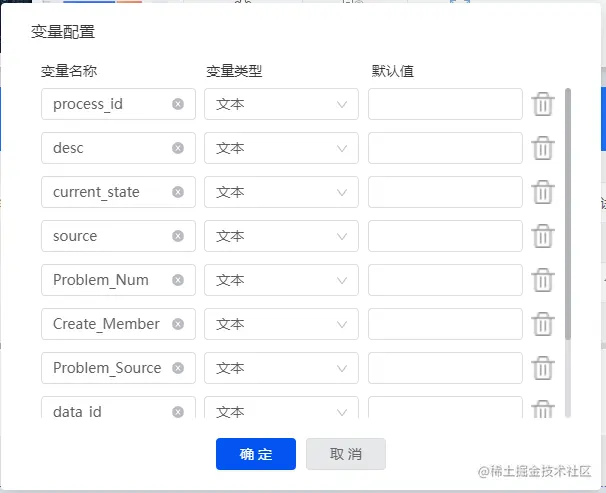Delete the process_id variable row

(543, 104)
